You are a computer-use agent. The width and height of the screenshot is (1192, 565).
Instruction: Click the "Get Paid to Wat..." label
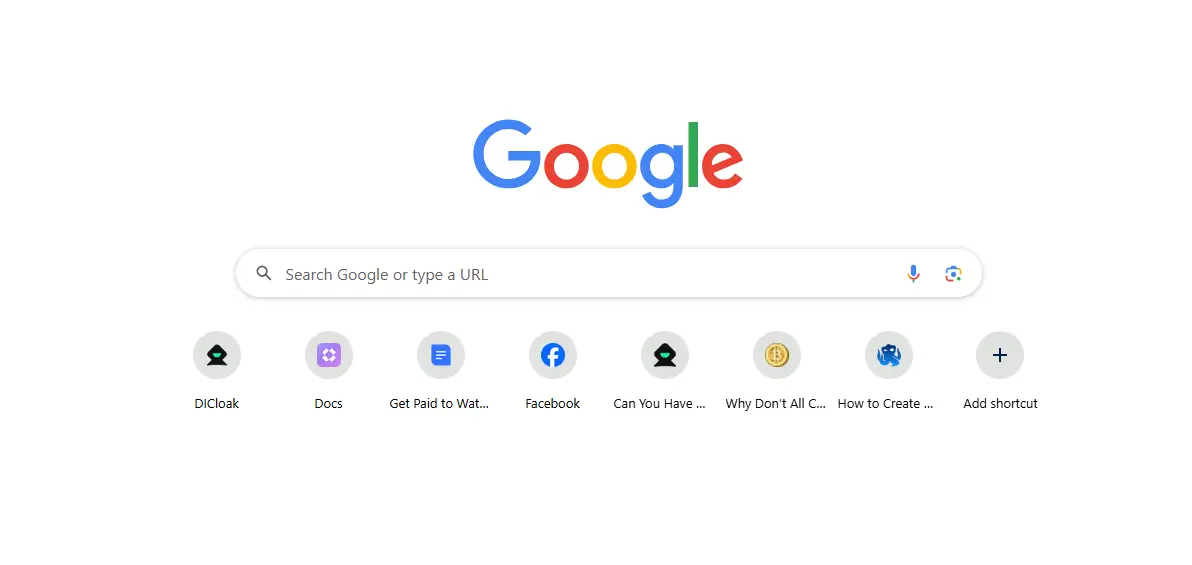[439, 404]
